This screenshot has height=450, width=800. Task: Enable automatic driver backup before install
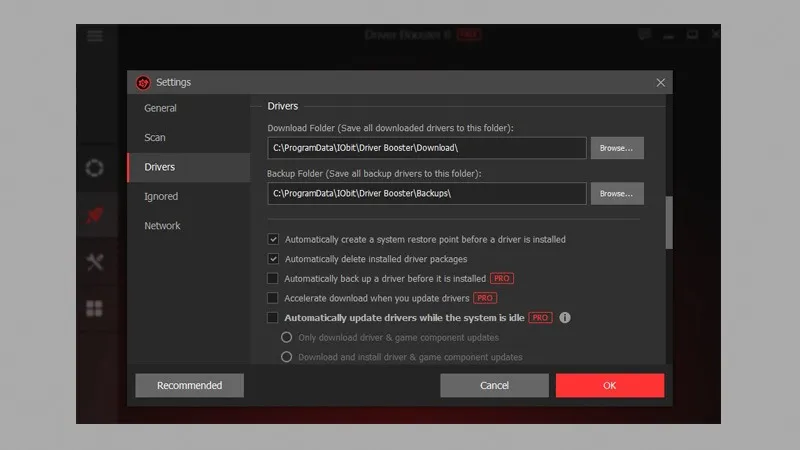click(x=273, y=279)
